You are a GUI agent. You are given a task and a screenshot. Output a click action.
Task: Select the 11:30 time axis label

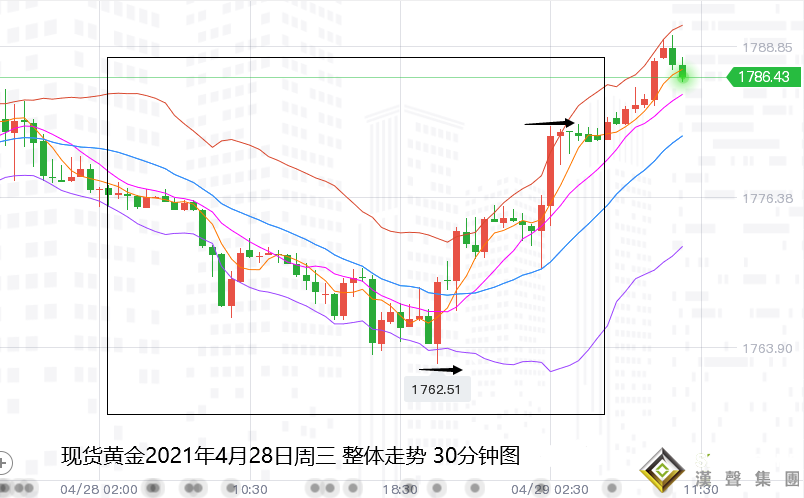coord(700,490)
